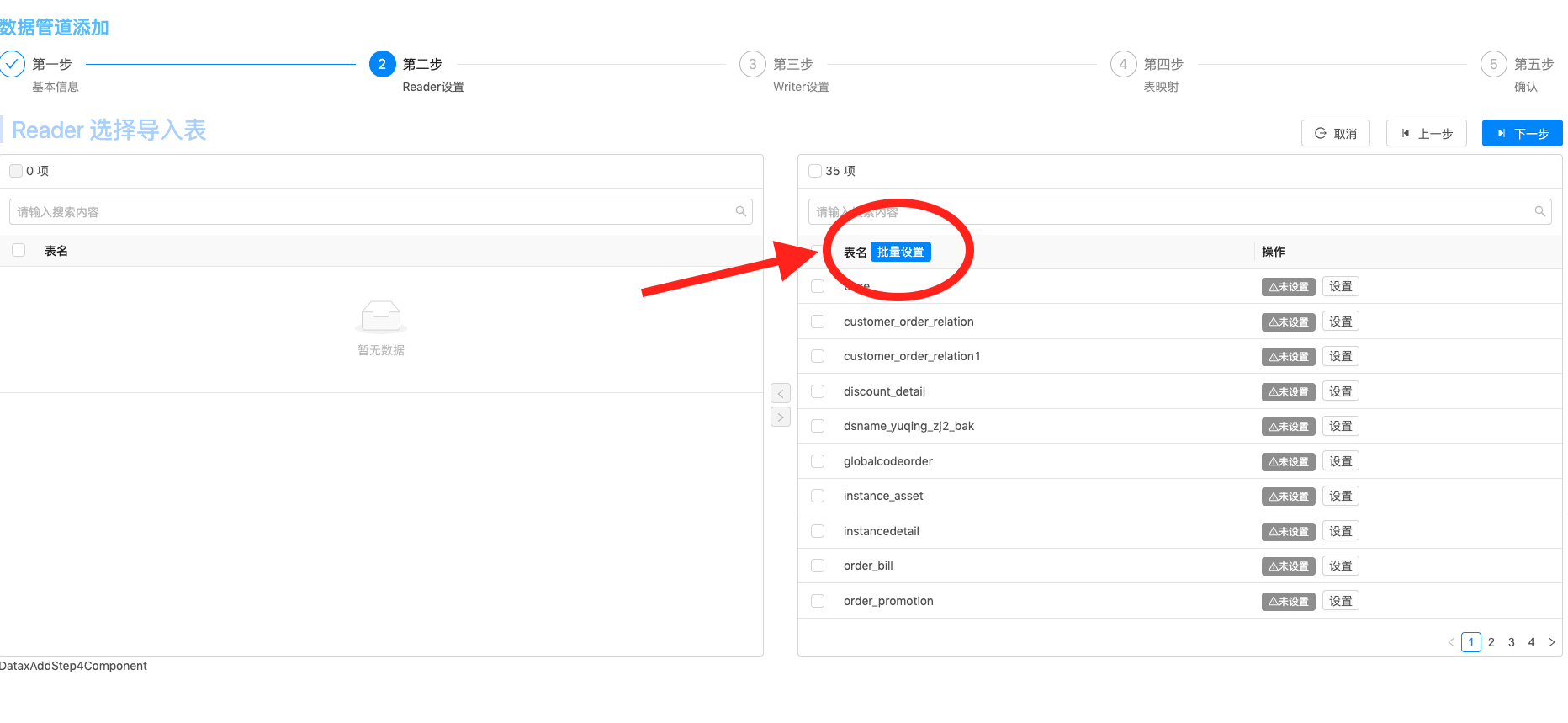Switch to step 2 Reader settings
Viewport: 1568px width, 723px height.
(382, 64)
